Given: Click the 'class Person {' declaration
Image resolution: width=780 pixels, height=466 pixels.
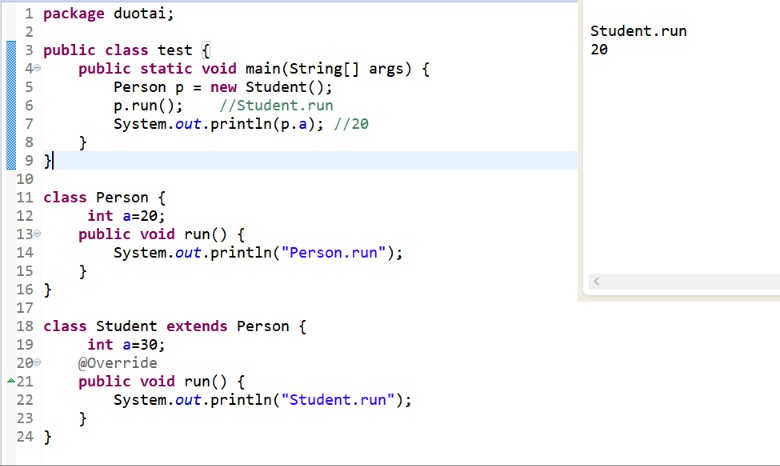Looking at the screenshot, I should (x=104, y=197).
